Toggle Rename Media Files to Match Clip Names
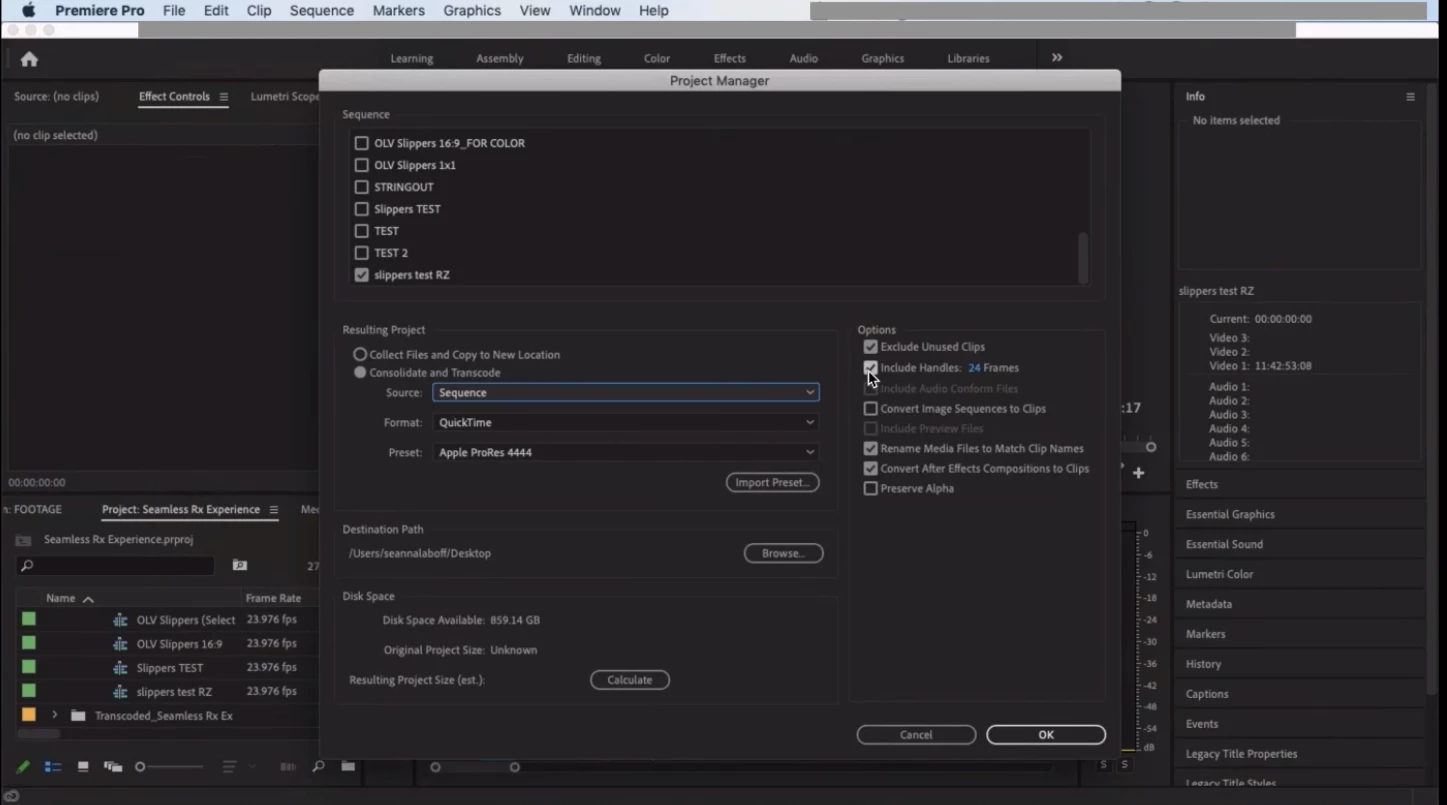Screen dimensions: 1447x805 pyautogui.click(x=870, y=449)
